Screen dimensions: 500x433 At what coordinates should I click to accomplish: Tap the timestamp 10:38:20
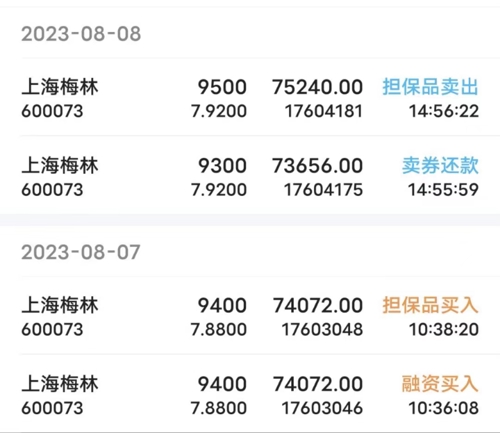[x=444, y=330]
